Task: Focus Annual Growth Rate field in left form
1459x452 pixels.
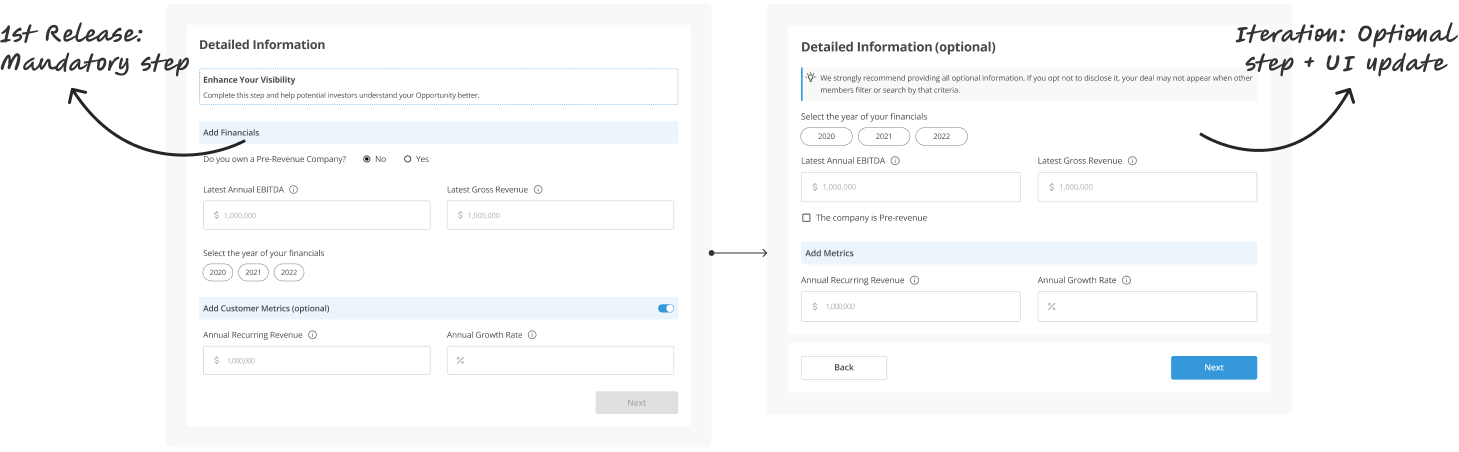Action: [x=560, y=360]
